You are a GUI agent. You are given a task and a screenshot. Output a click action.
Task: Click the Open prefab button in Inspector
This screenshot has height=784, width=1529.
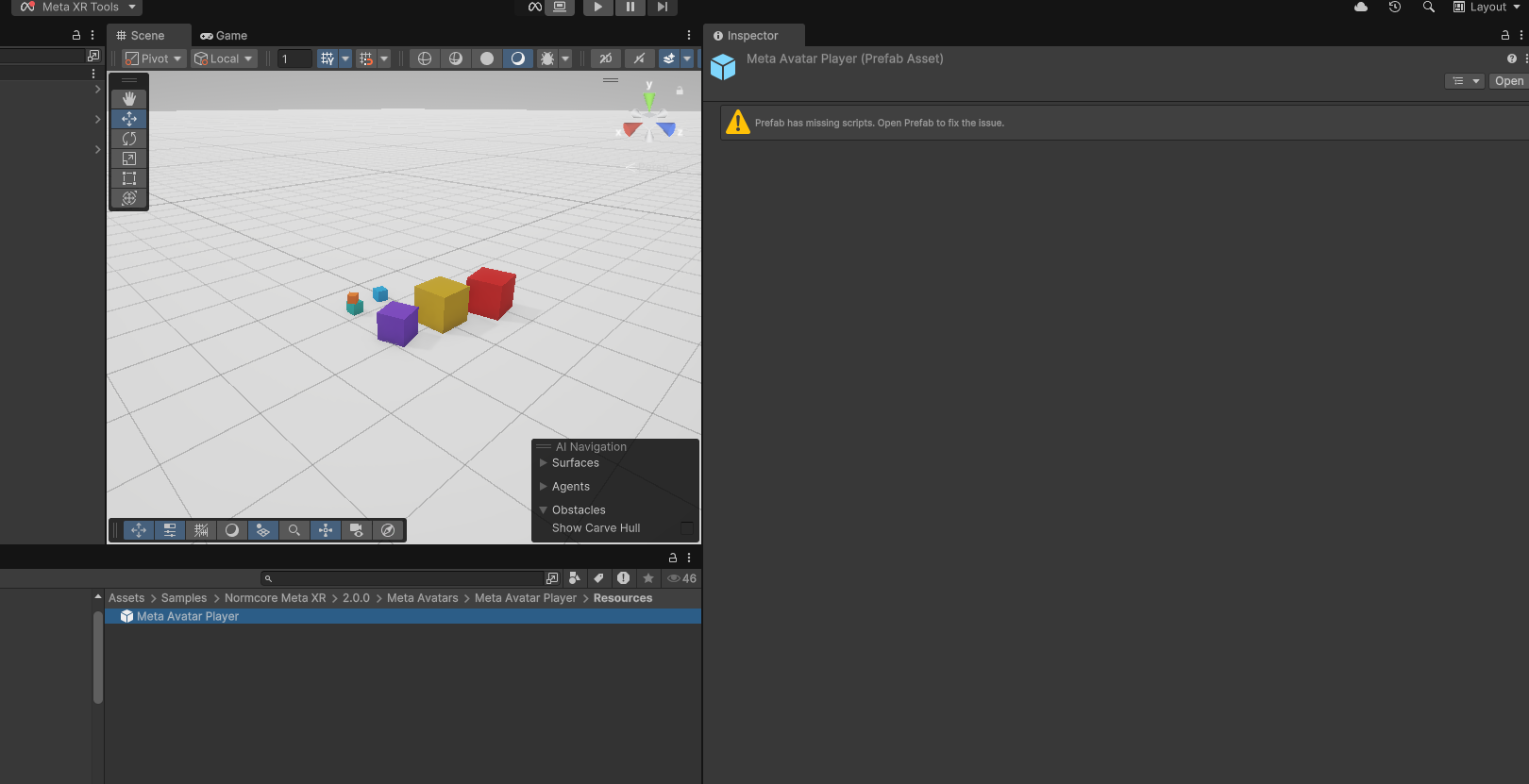1508,81
